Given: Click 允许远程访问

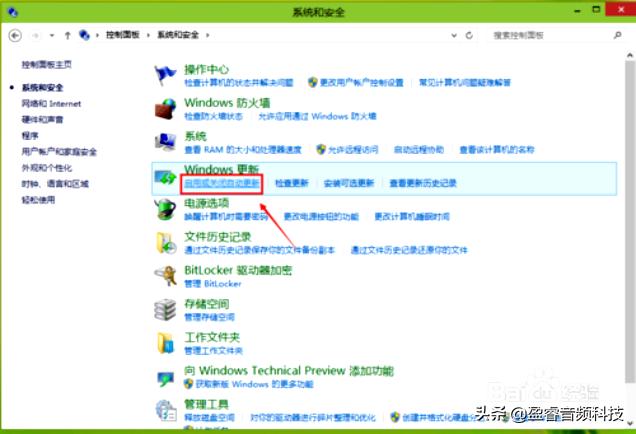Looking at the screenshot, I should click(353, 150).
